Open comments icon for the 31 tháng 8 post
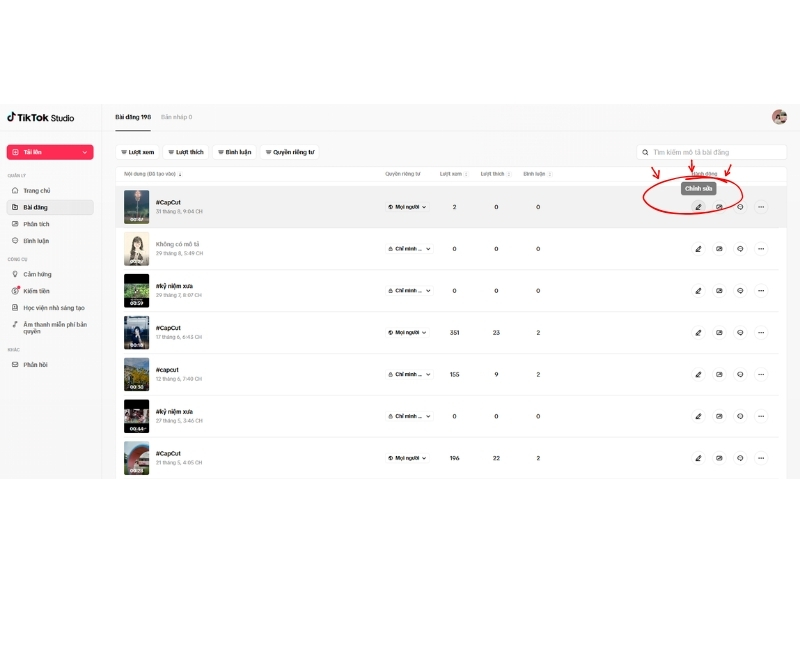Image resolution: width=800 pixels, height=650 pixels. coord(740,207)
